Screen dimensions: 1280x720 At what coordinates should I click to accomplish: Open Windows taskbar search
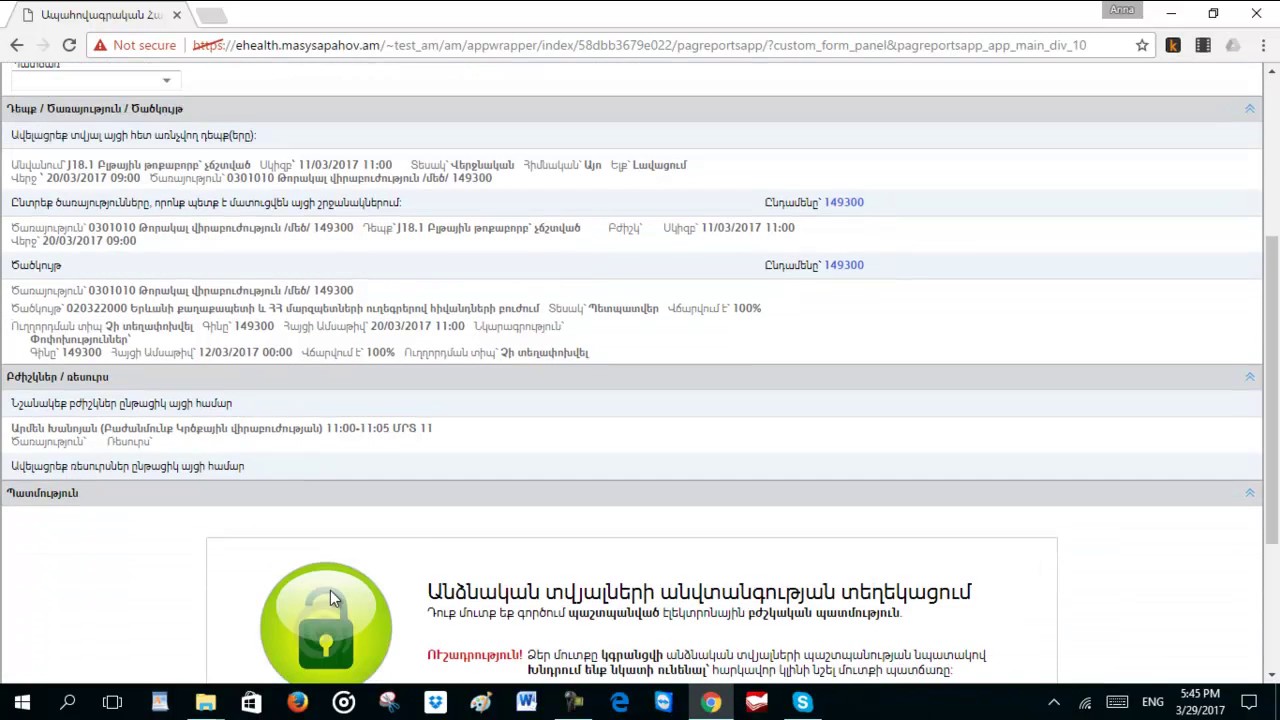click(68, 702)
